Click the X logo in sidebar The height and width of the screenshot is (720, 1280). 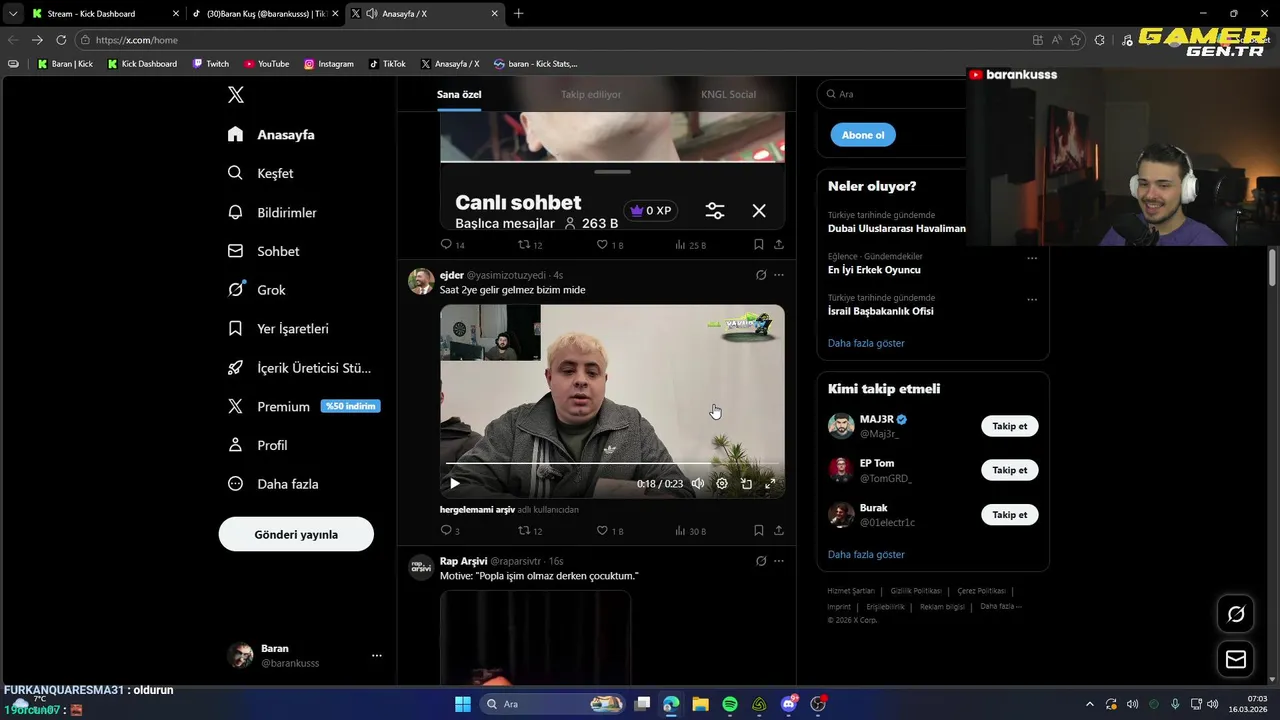[x=236, y=95]
